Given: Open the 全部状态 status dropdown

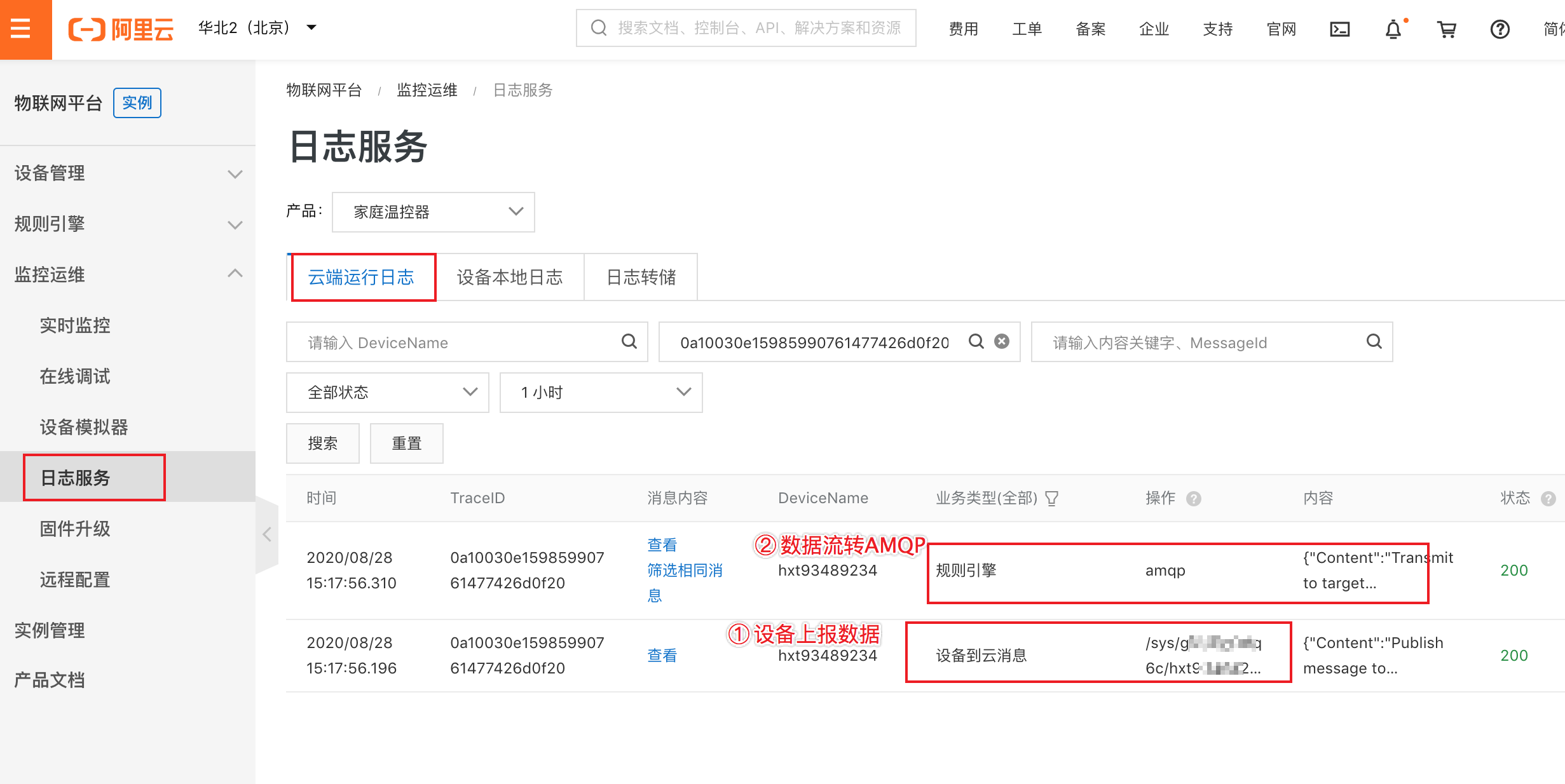Looking at the screenshot, I should tap(388, 393).
